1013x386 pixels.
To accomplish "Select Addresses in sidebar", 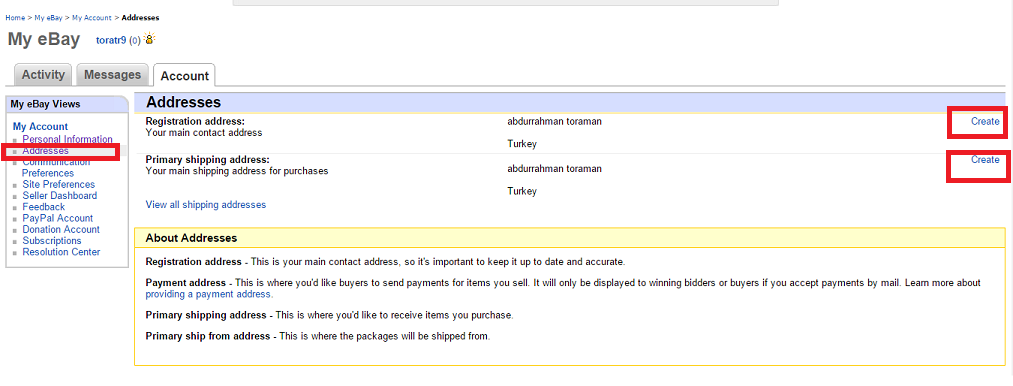I will tap(45, 151).
